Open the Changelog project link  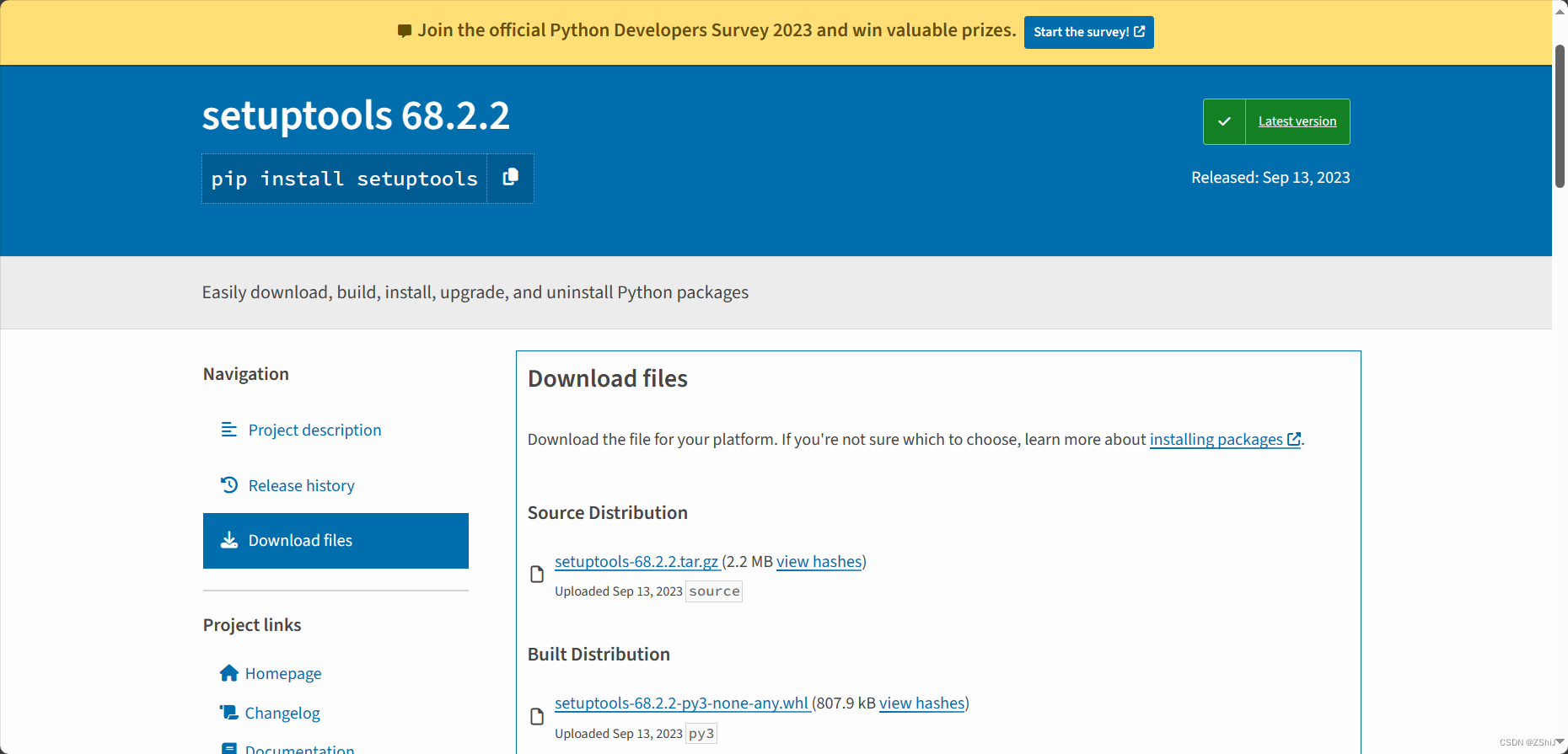282,713
